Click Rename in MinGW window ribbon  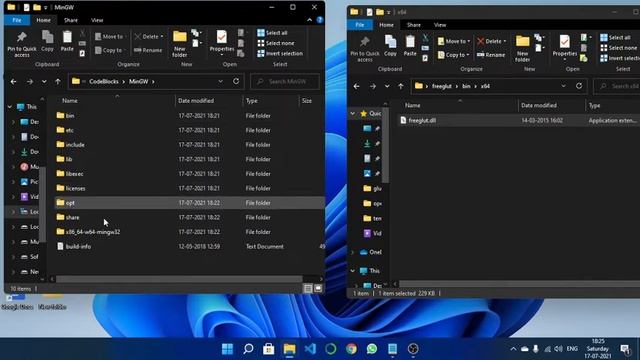click(148, 50)
